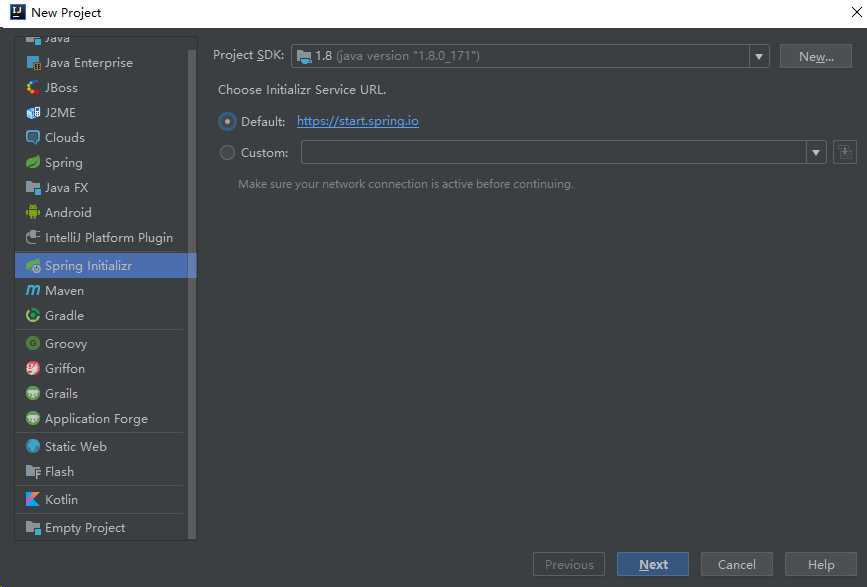Screen dimensions: 867x587
Task: Click the Groovy project icon
Action: point(33,343)
